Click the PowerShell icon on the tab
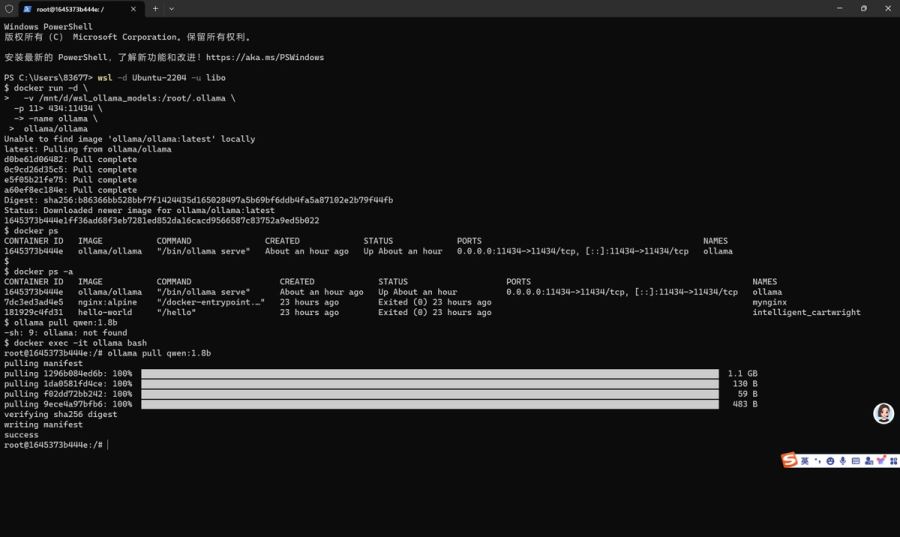Viewport: 900px width, 537px height. 27,9
